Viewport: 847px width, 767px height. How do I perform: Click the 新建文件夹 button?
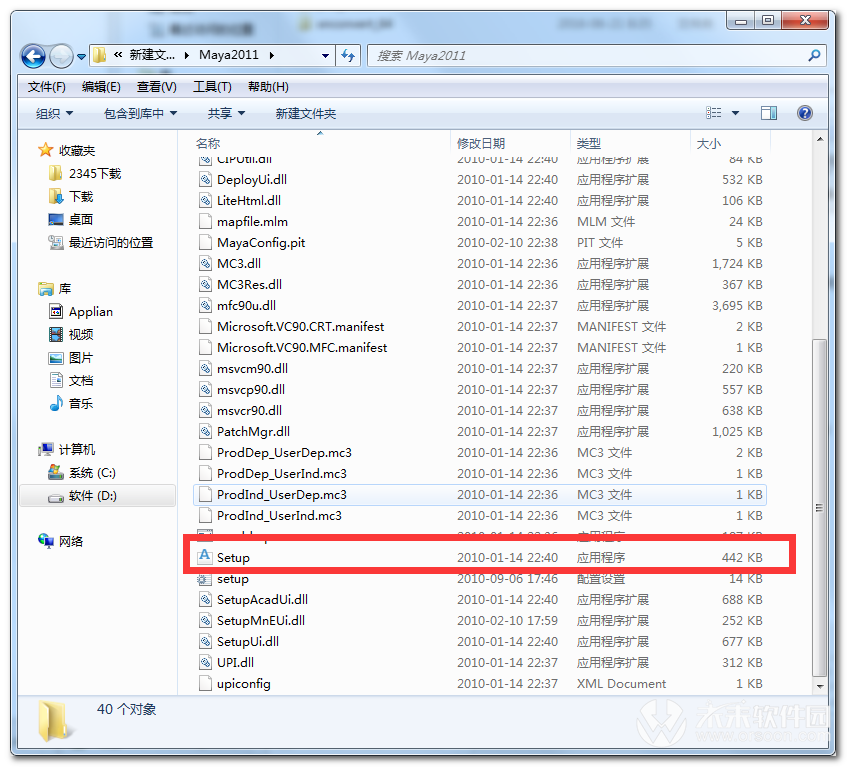point(306,113)
